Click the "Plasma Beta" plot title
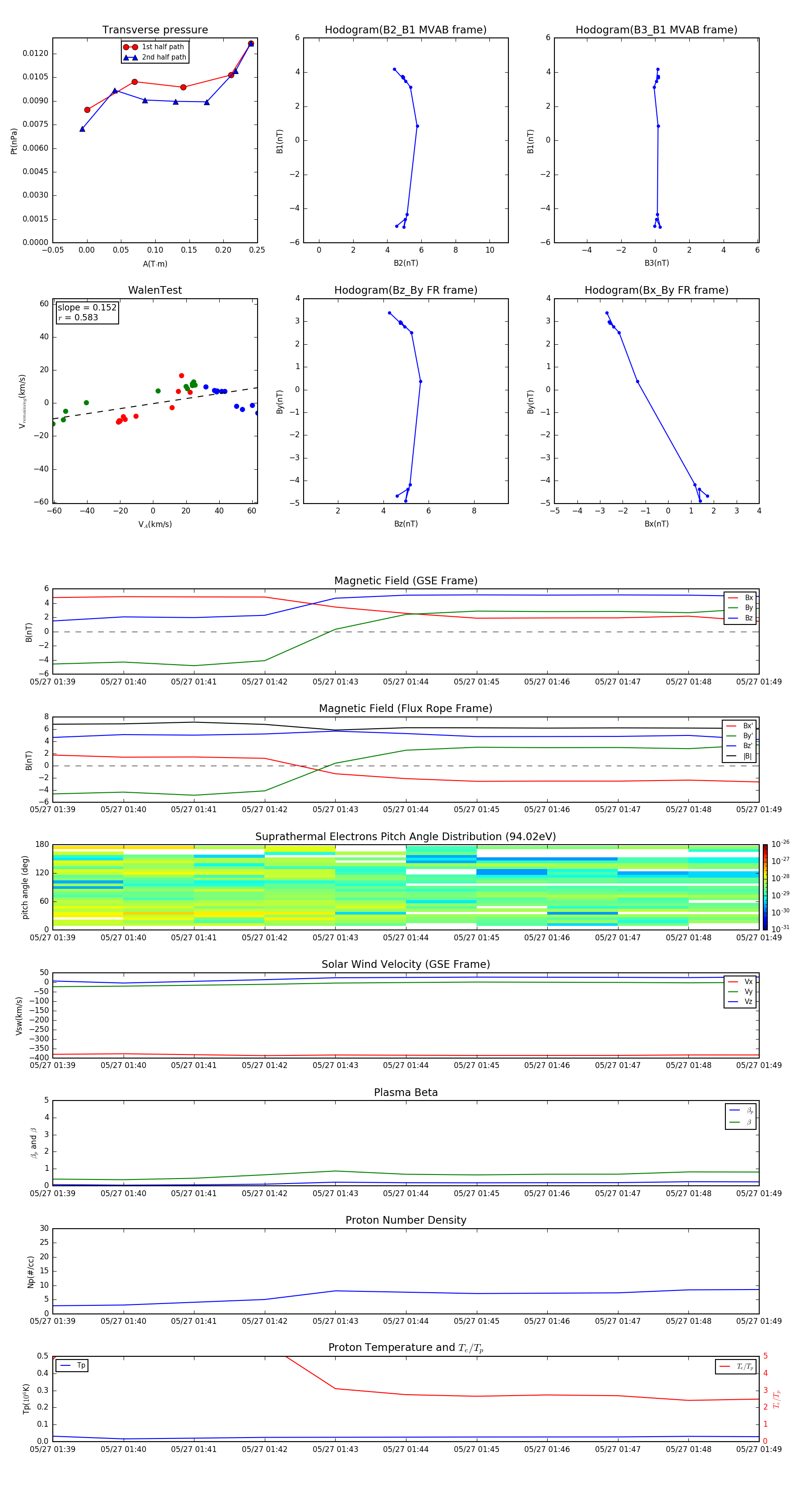This screenshot has width=812, height=1489. click(406, 1092)
